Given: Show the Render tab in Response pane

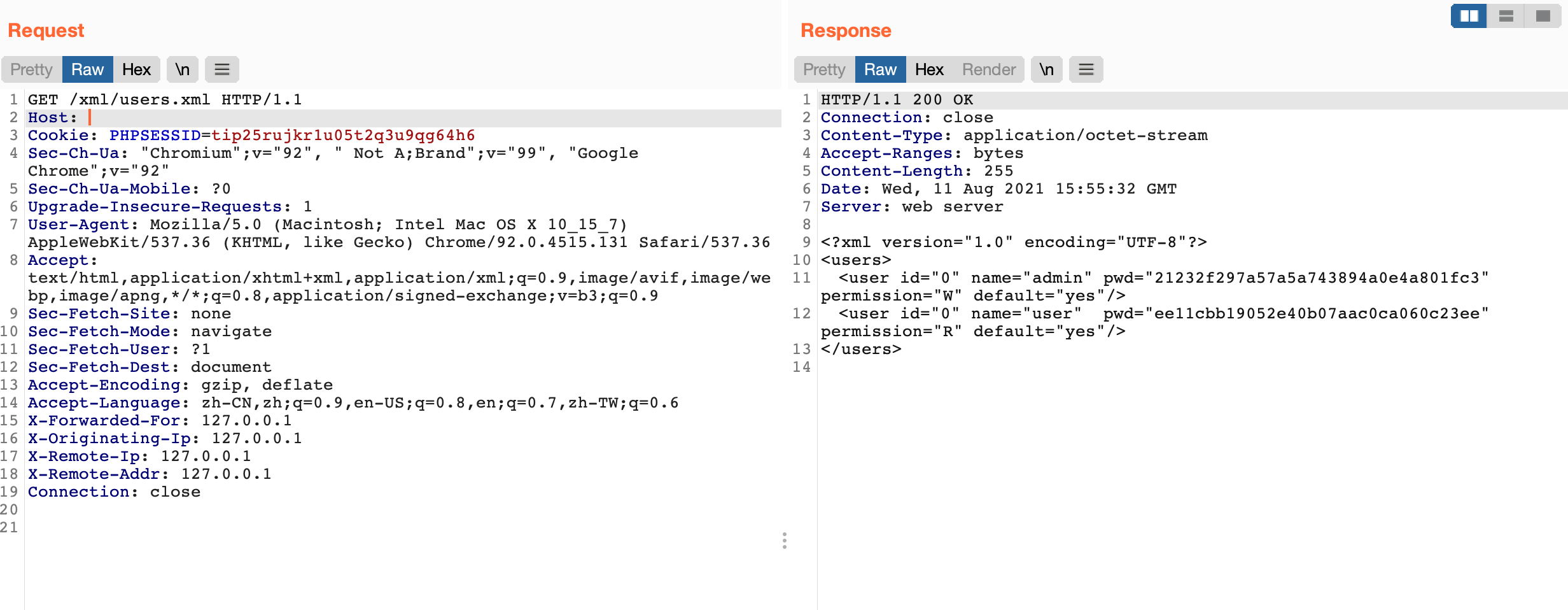Looking at the screenshot, I should (988, 69).
